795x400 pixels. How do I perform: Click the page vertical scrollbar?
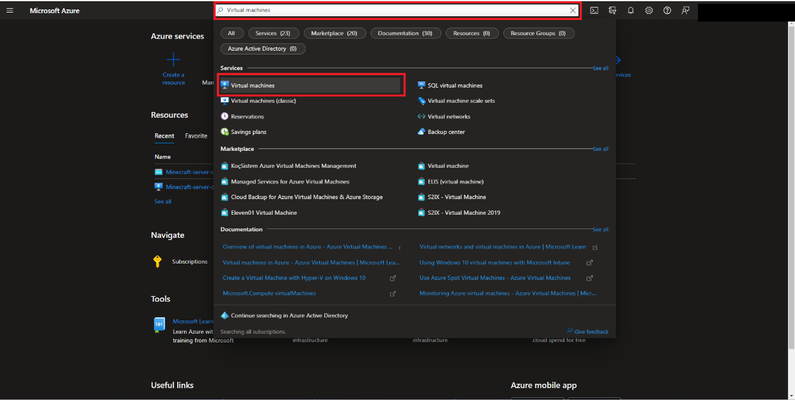click(x=791, y=188)
